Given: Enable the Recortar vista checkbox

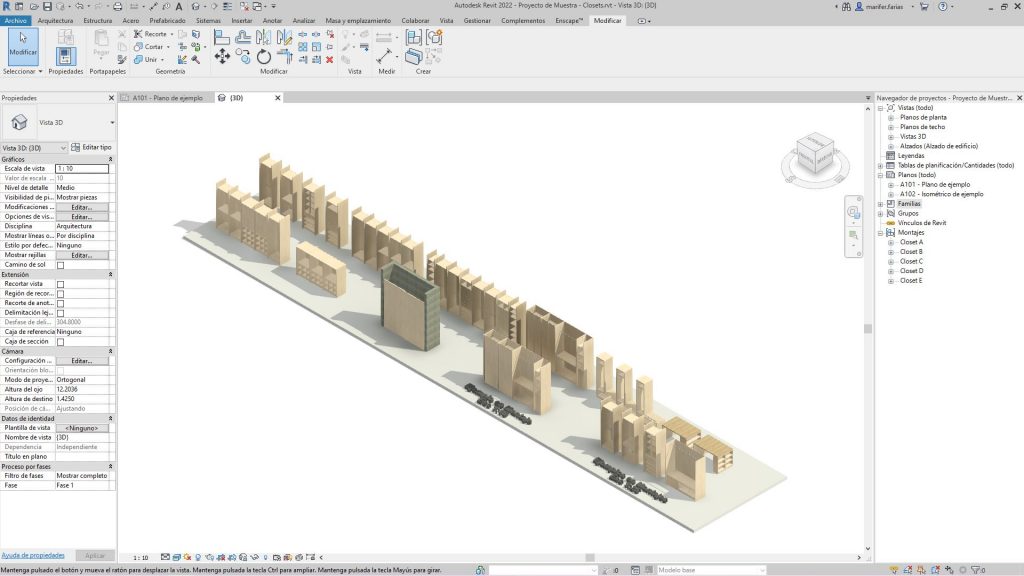Looking at the screenshot, I should (x=60, y=285).
